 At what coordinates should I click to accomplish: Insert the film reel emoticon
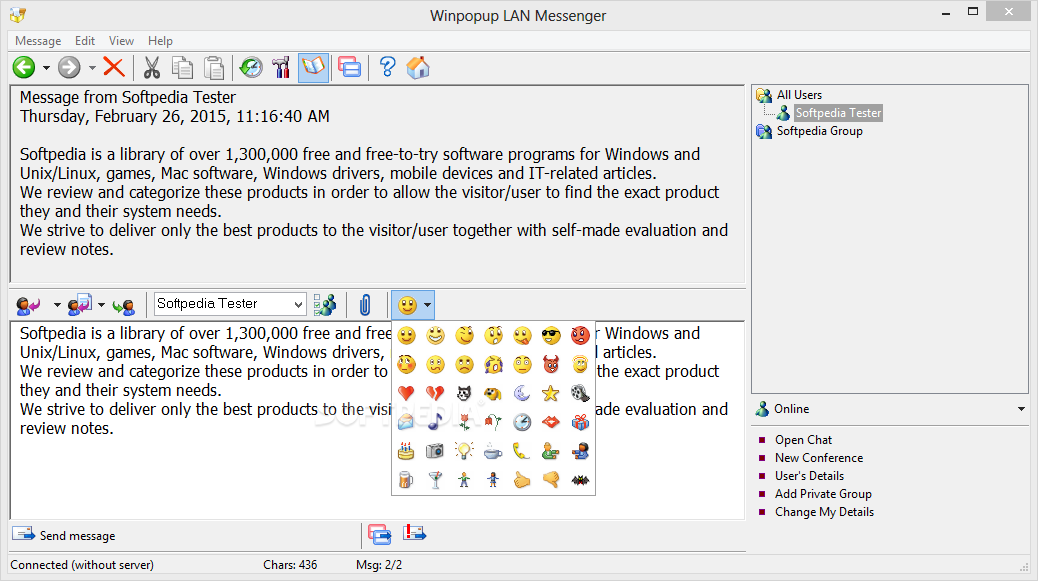[x=580, y=393]
